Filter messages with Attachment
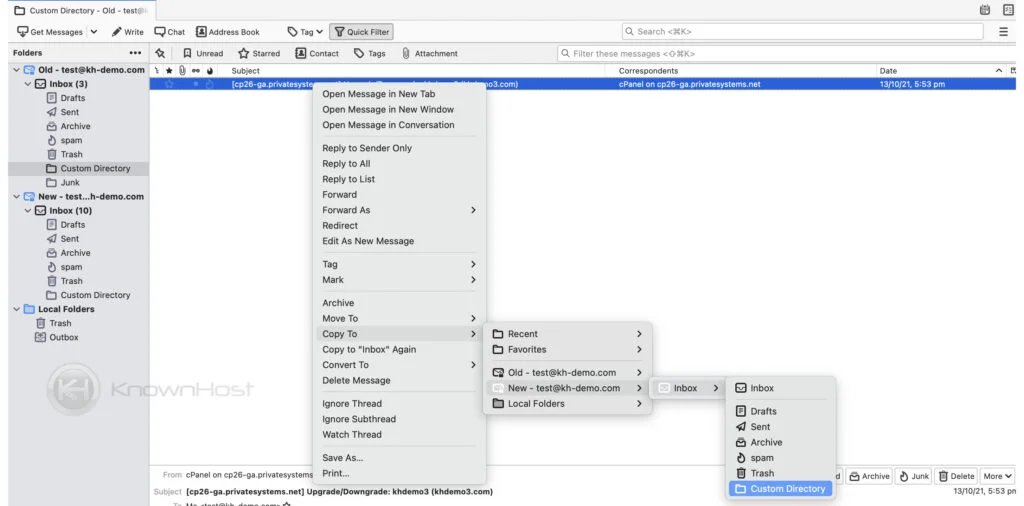 pyautogui.click(x=429, y=54)
